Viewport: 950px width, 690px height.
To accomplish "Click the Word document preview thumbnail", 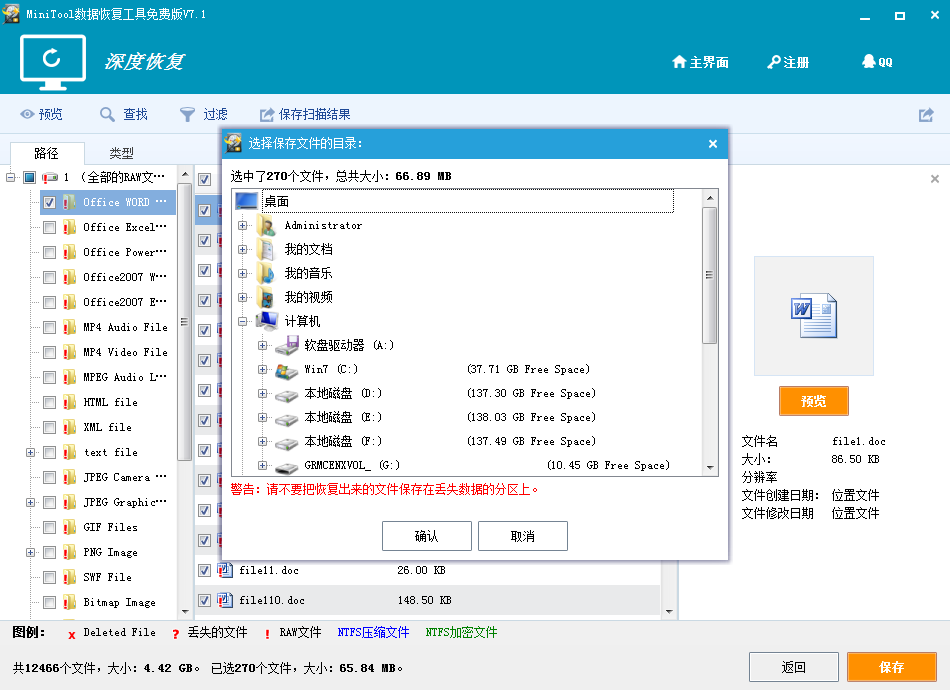I will (814, 316).
